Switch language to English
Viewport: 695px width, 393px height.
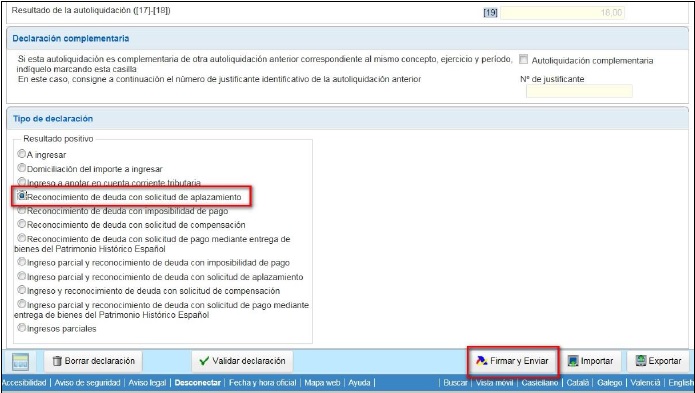click(681, 383)
